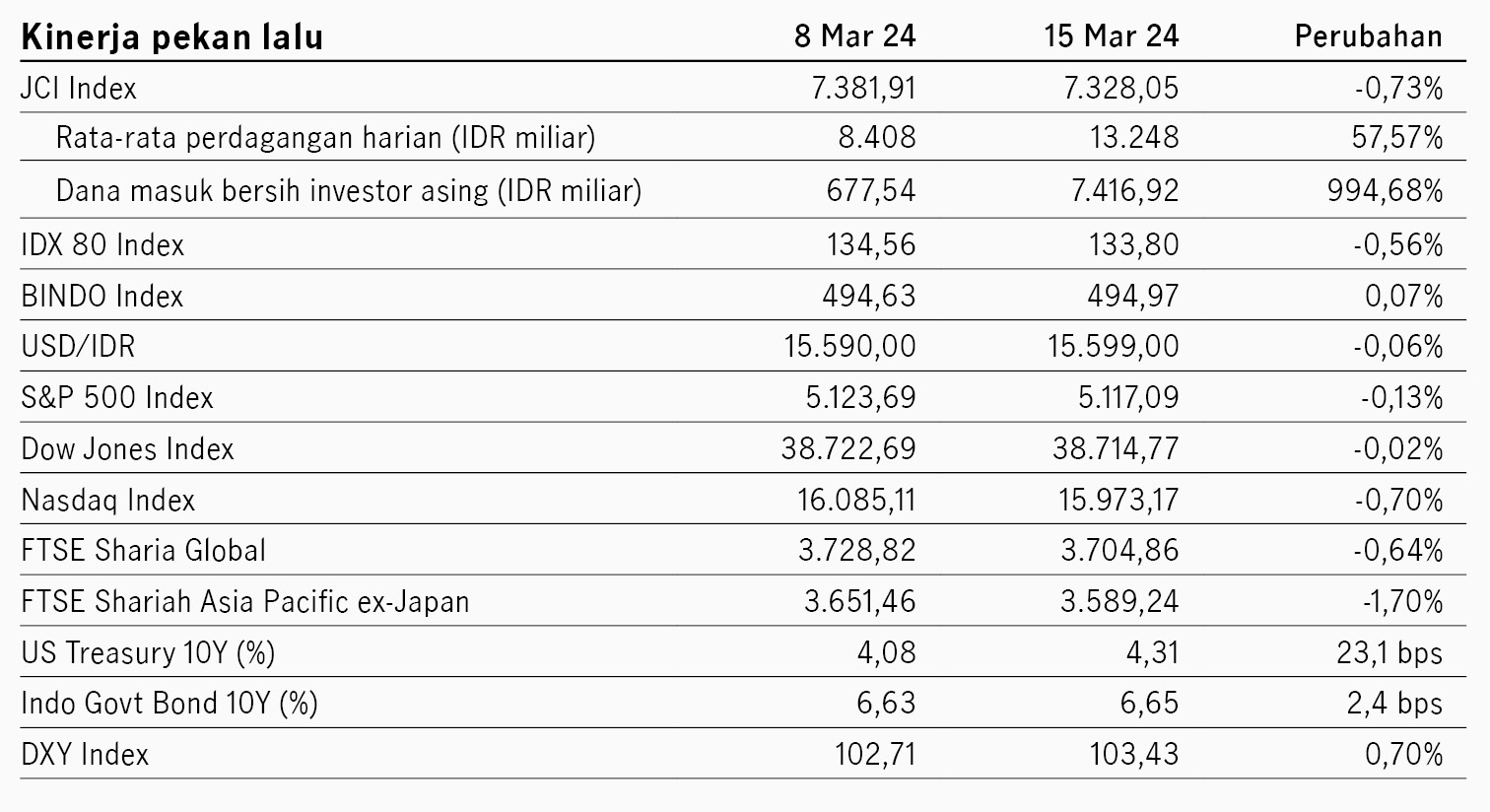Click the "Kinerja pekan lalu" table heading
The image size is (1490, 812).
[172, 37]
